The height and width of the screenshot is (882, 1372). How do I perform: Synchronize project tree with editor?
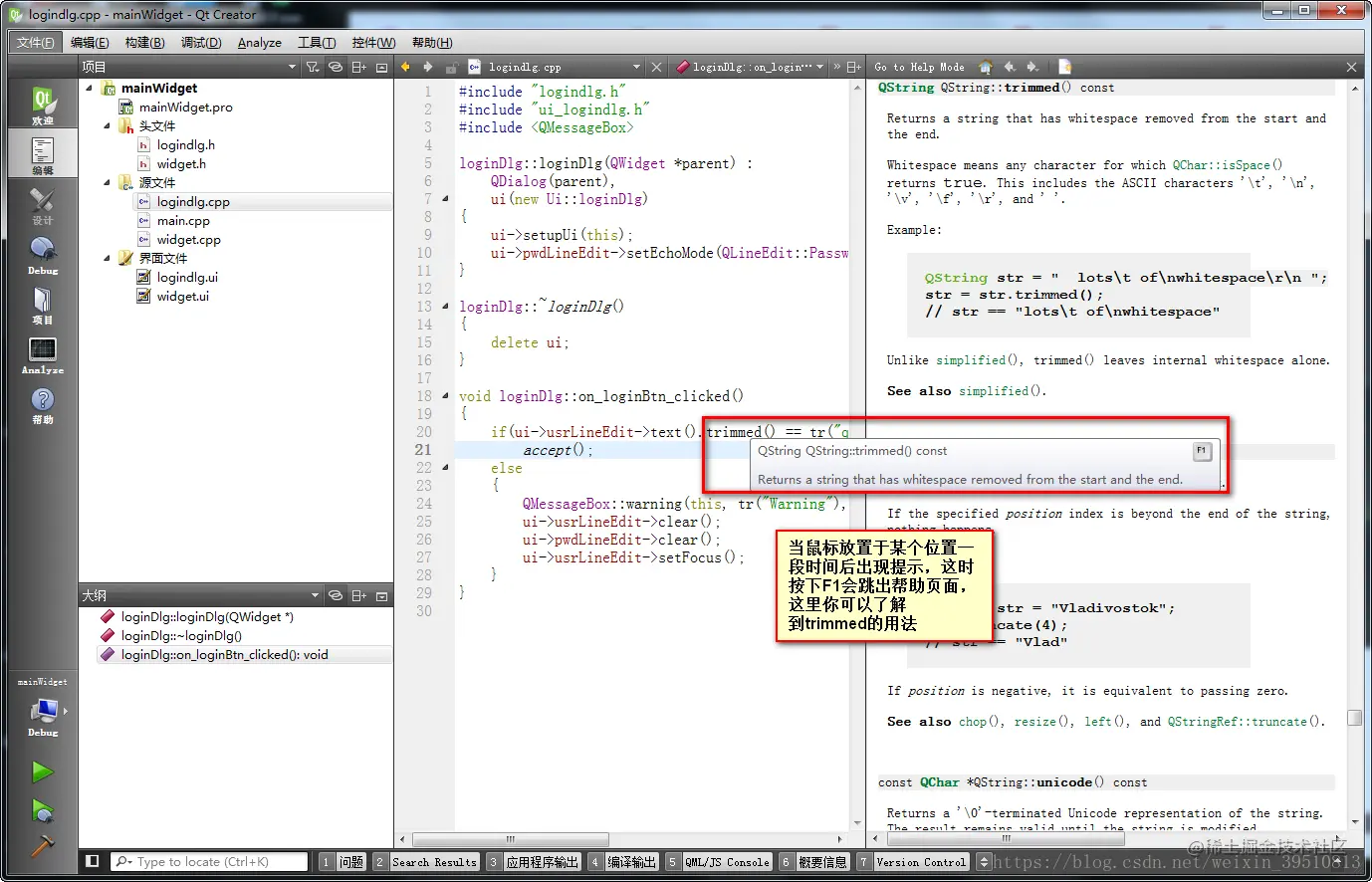[x=336, y=67]
